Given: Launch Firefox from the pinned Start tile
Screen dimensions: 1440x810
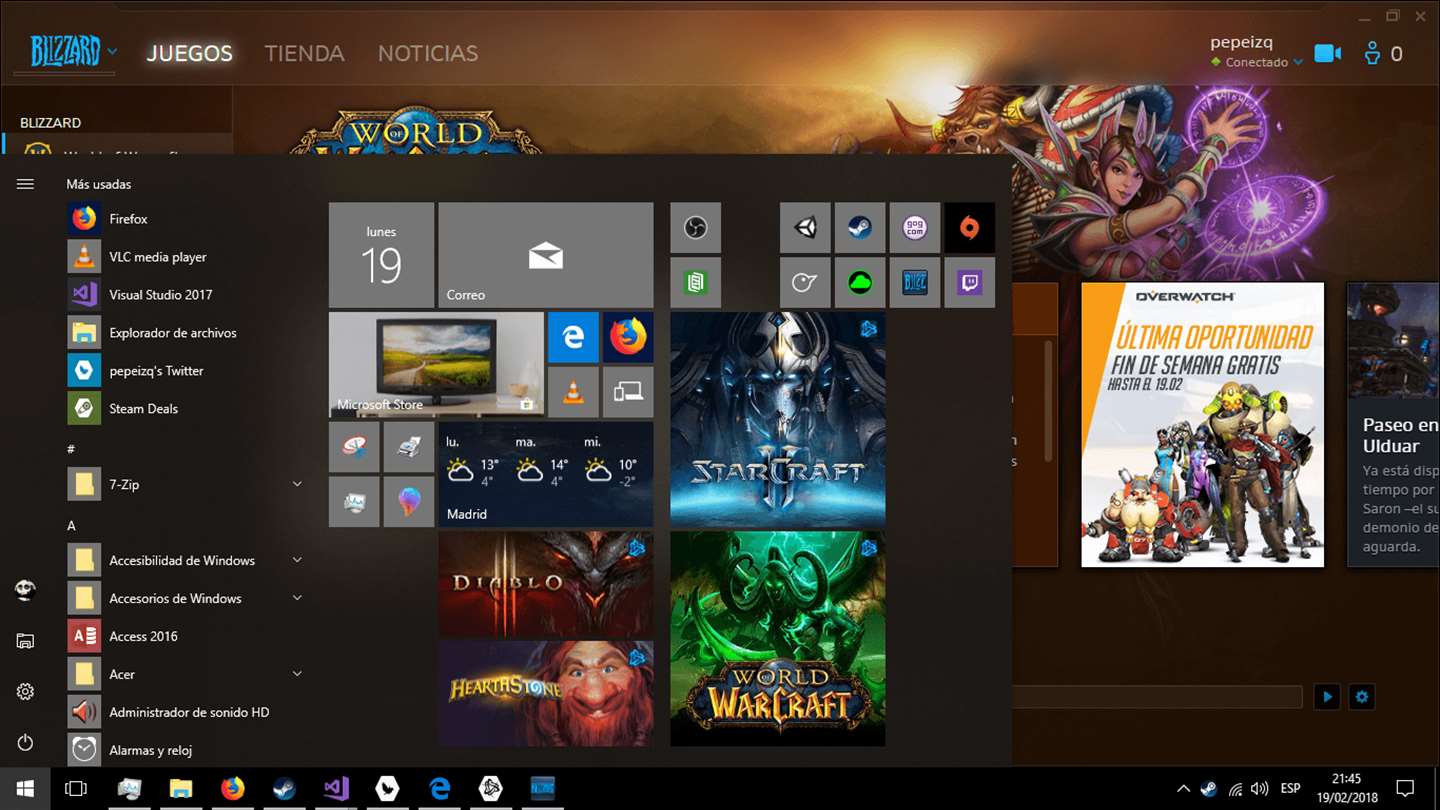Looking at the screenshot, I should tap(628, 337).
